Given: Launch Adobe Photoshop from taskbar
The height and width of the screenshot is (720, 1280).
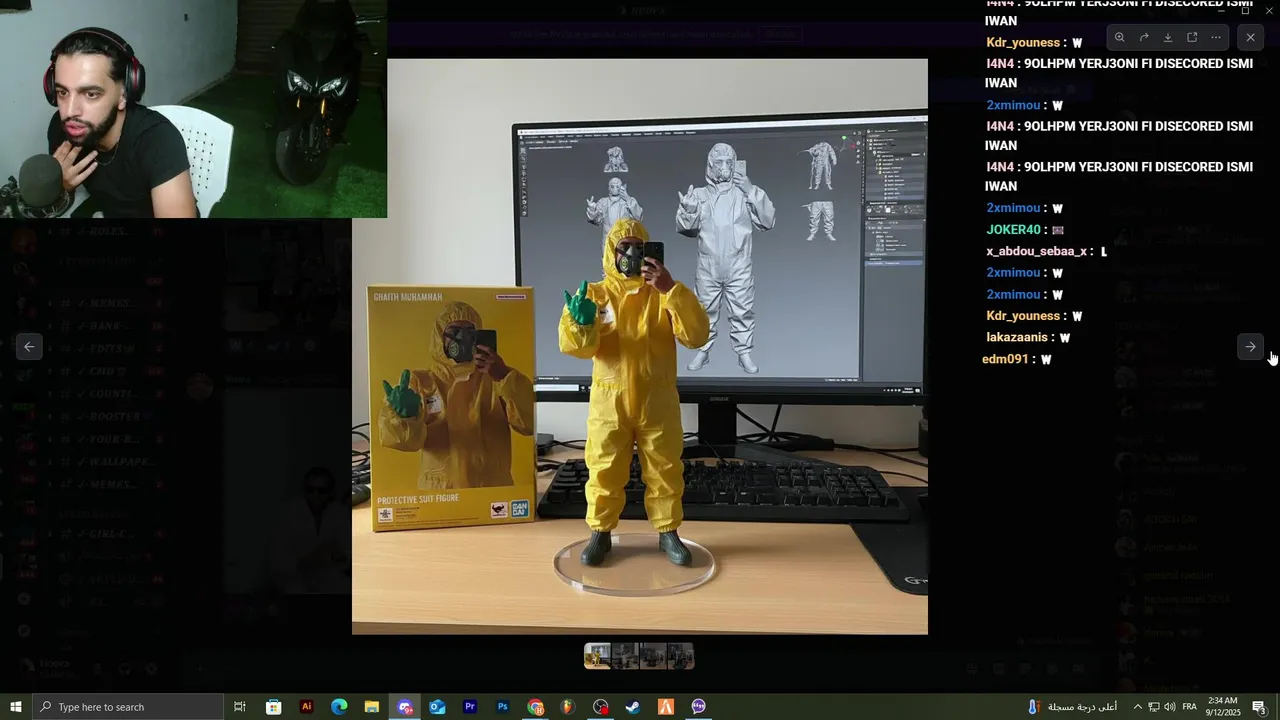Looking at the screenshot, I should pyautogui.click(x=503, y=707).
